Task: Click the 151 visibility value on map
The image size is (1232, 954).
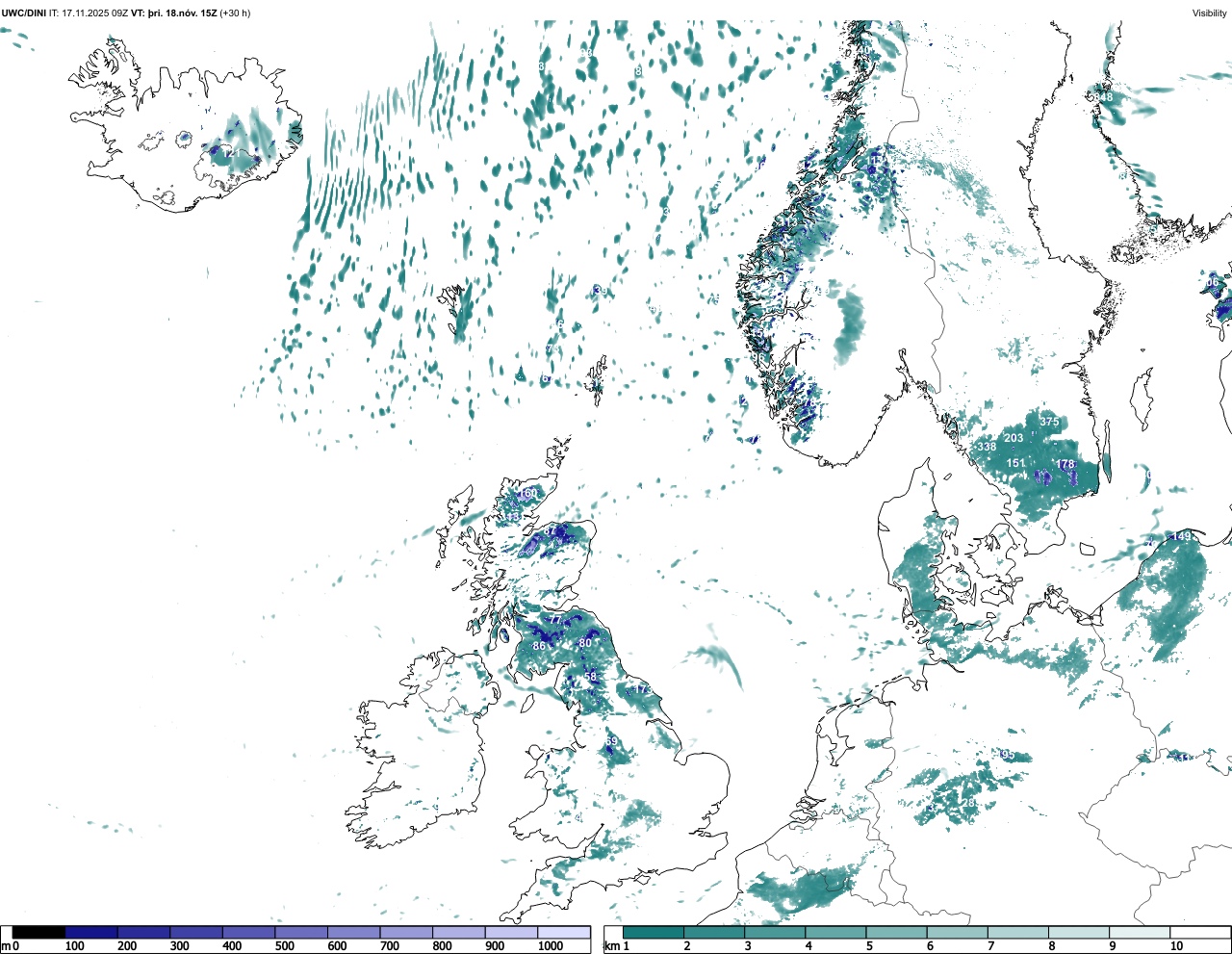Action: click(1016, 463)
